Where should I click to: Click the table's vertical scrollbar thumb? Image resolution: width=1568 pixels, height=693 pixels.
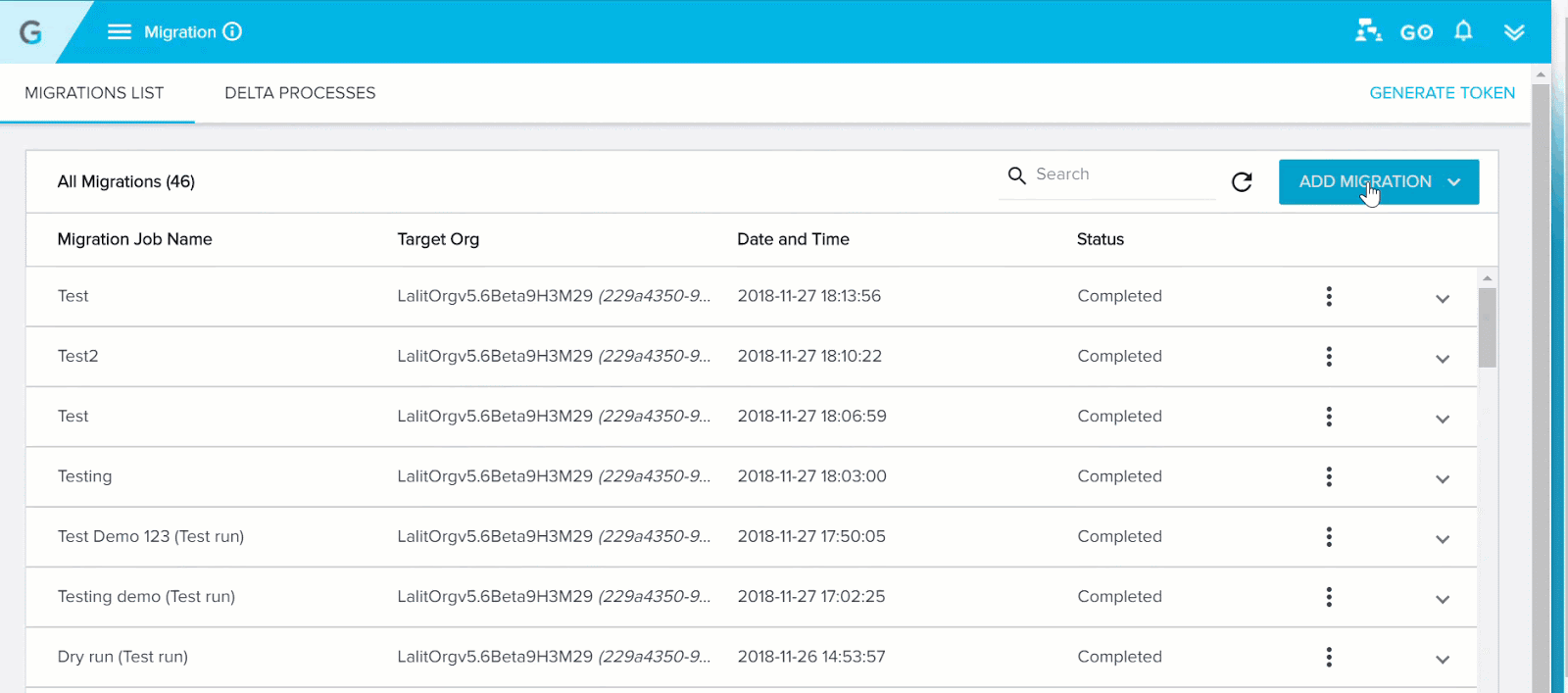coord(1488,326)
